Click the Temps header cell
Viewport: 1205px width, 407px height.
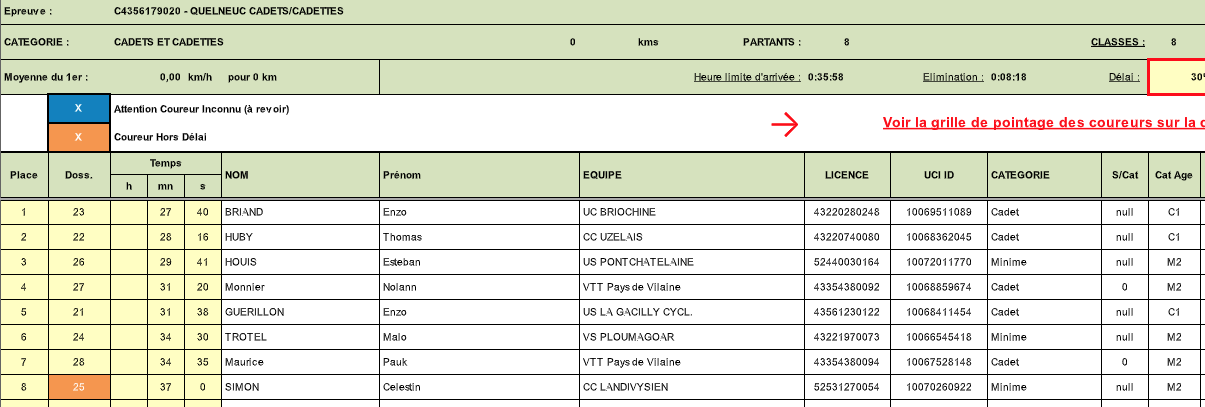(166, 163)
